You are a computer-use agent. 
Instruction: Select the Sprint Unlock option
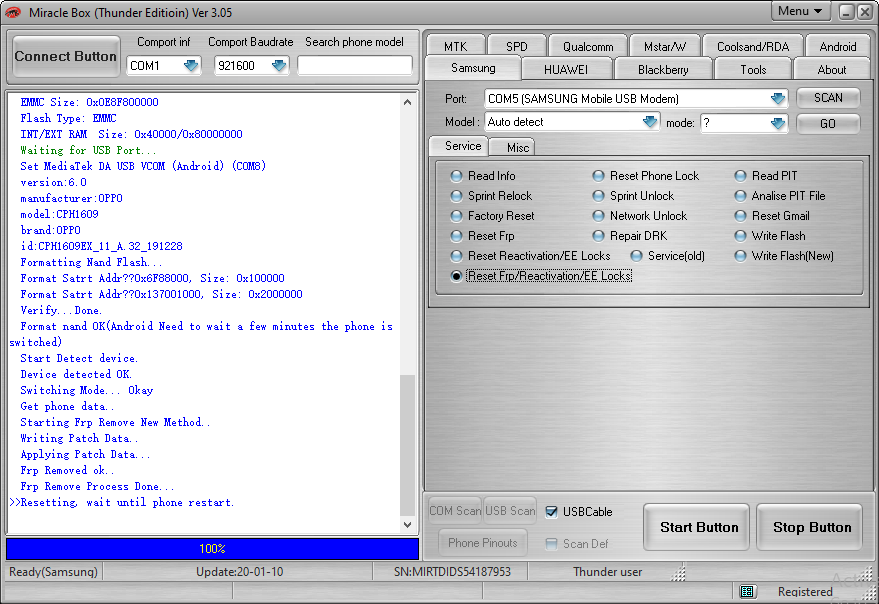click(633, 196)
